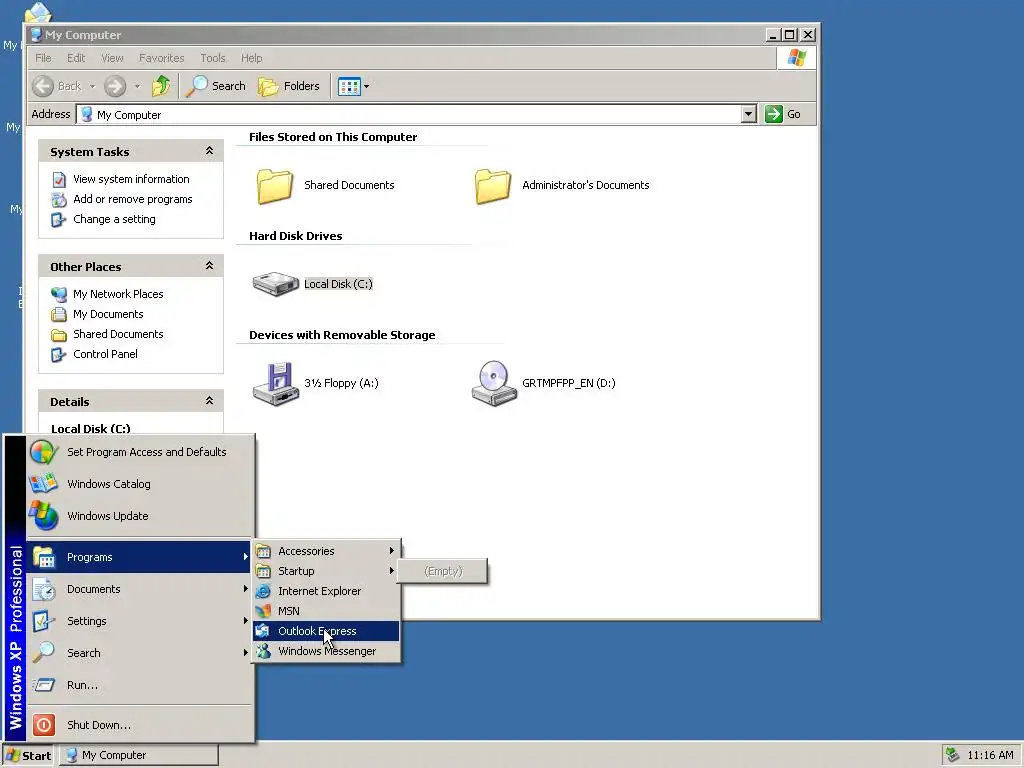The image size is (1024, 768).
Task: Open Windows Catalog from Start menu
Action: pos(139,484)
